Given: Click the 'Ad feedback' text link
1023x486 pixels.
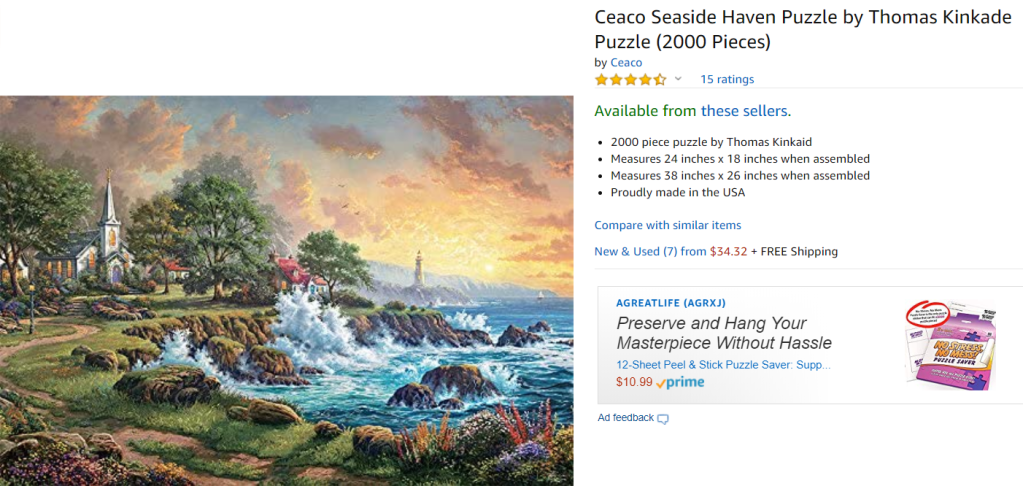Looking at the screenshot, I should coord(625,417).
